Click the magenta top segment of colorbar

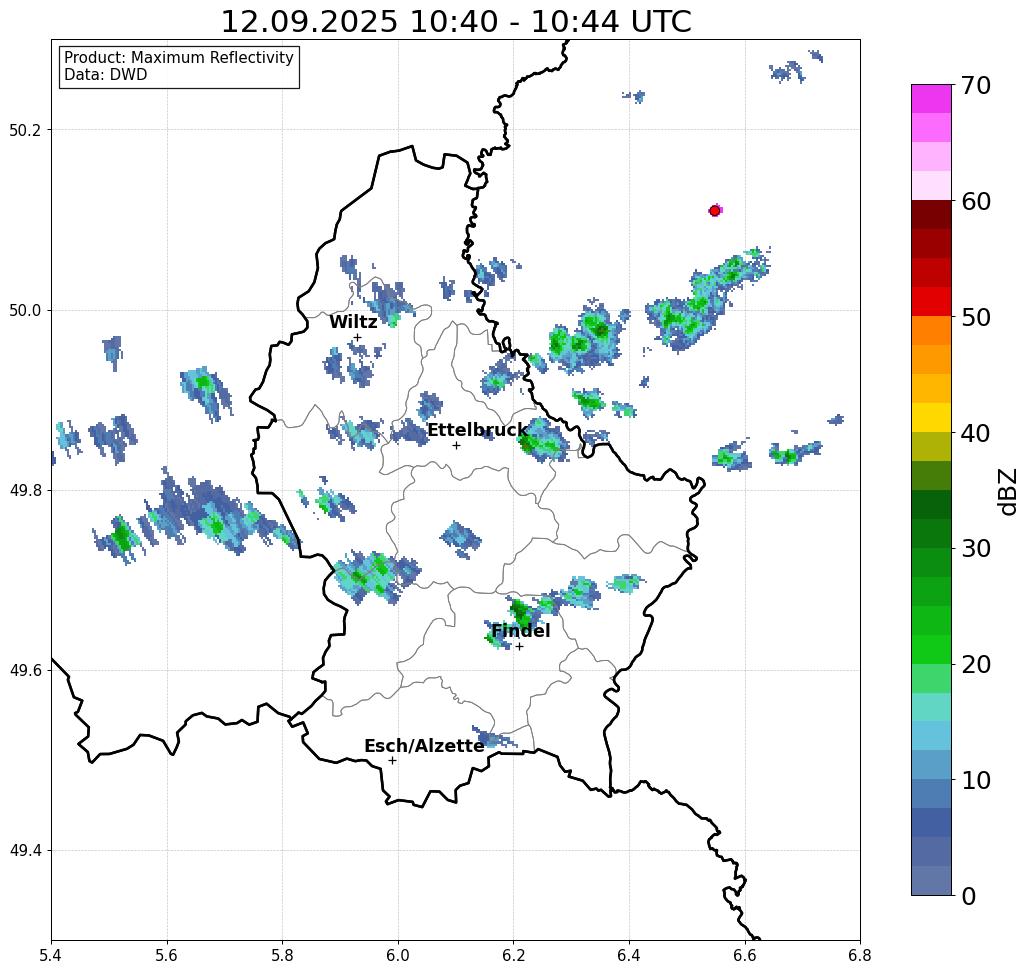(931, 99)
